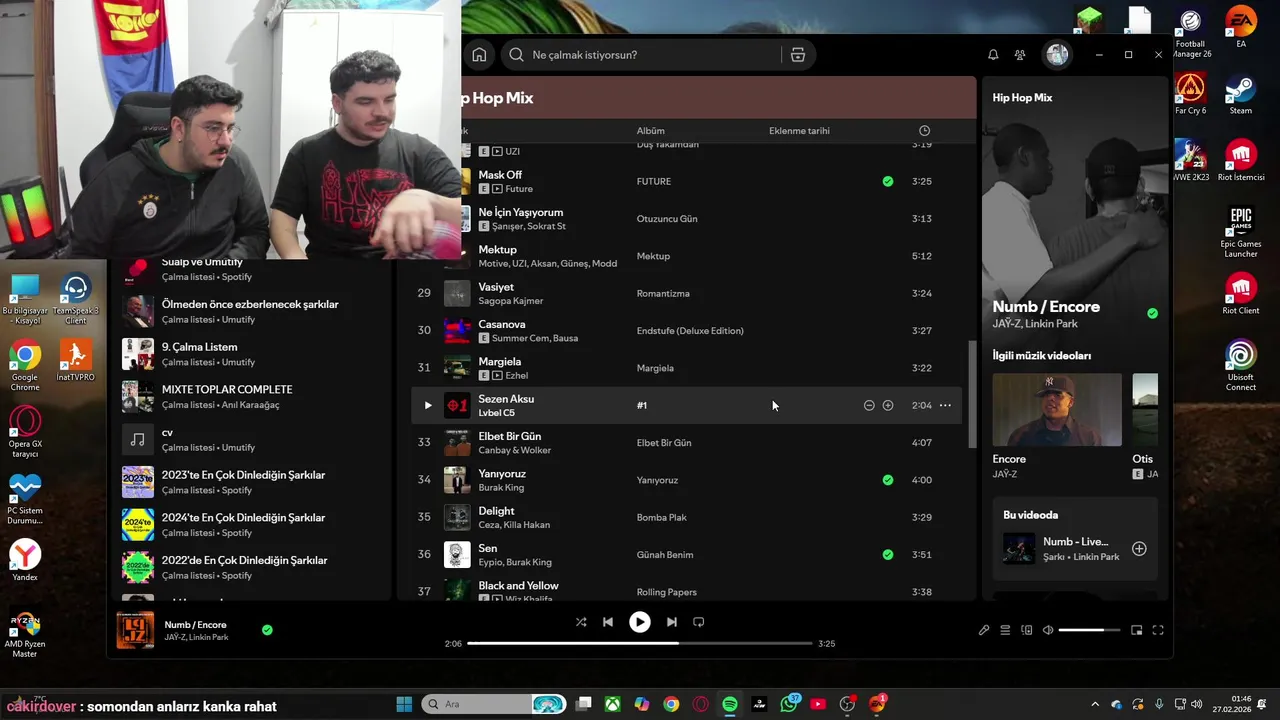
Task: Open Riot Client desktop icon
Action: click(x=1241, y=294)
